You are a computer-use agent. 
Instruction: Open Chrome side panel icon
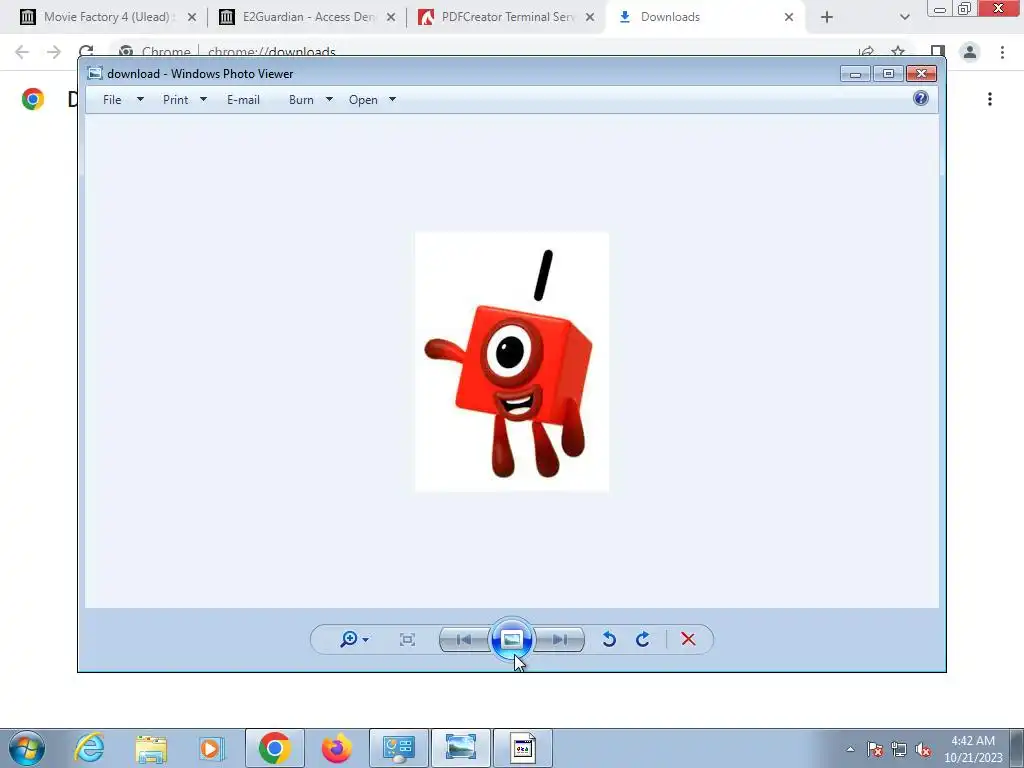coord(938,52)
